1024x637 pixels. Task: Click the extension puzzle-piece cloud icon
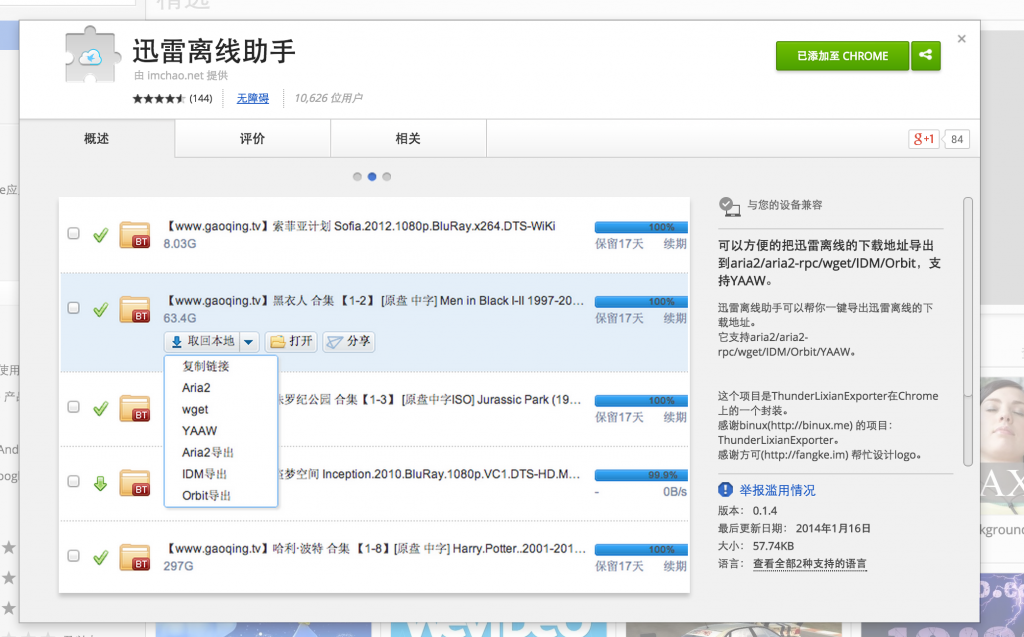(93, 56)
